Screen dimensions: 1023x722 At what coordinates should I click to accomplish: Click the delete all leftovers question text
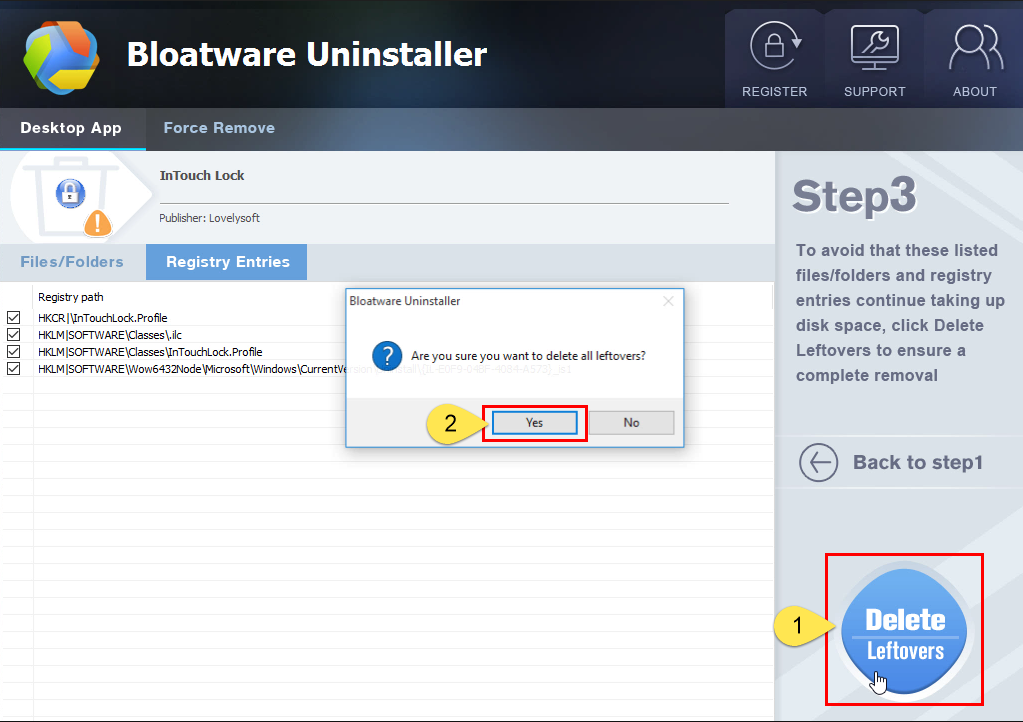(x=528, y=355)
